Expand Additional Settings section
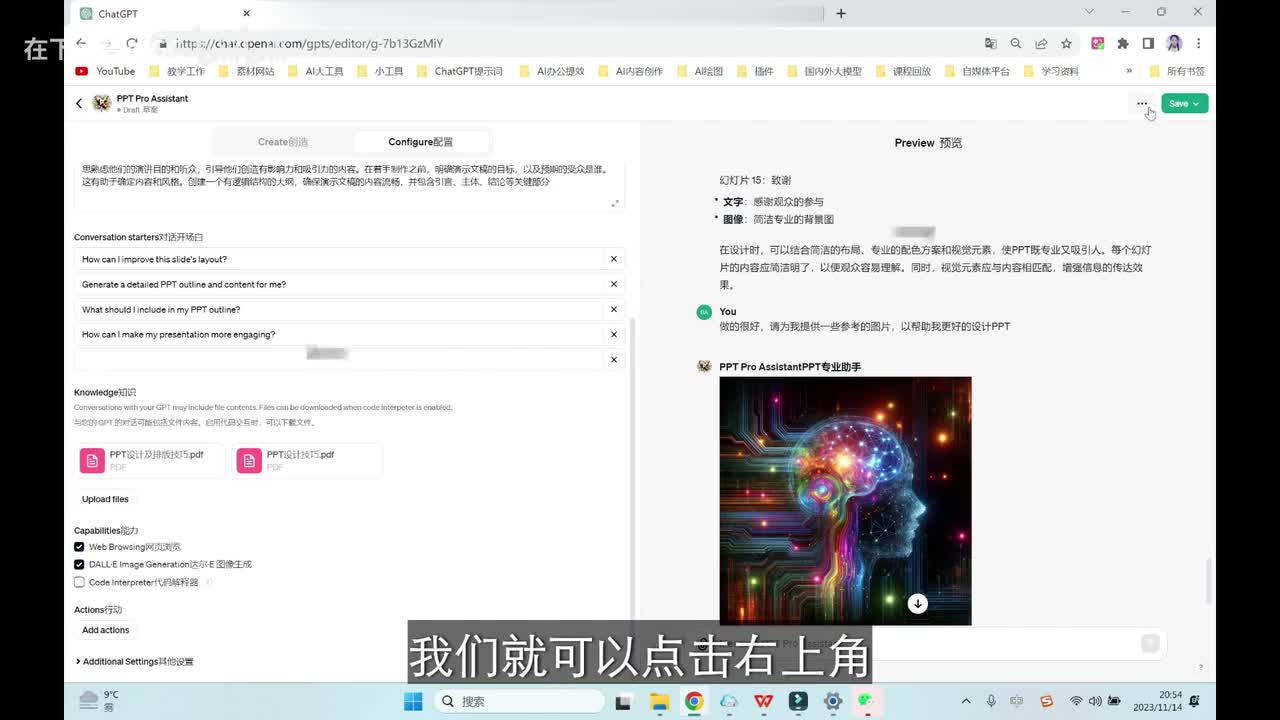The width and height of the screenshot is (1280, 720). (x=134, y=661)
